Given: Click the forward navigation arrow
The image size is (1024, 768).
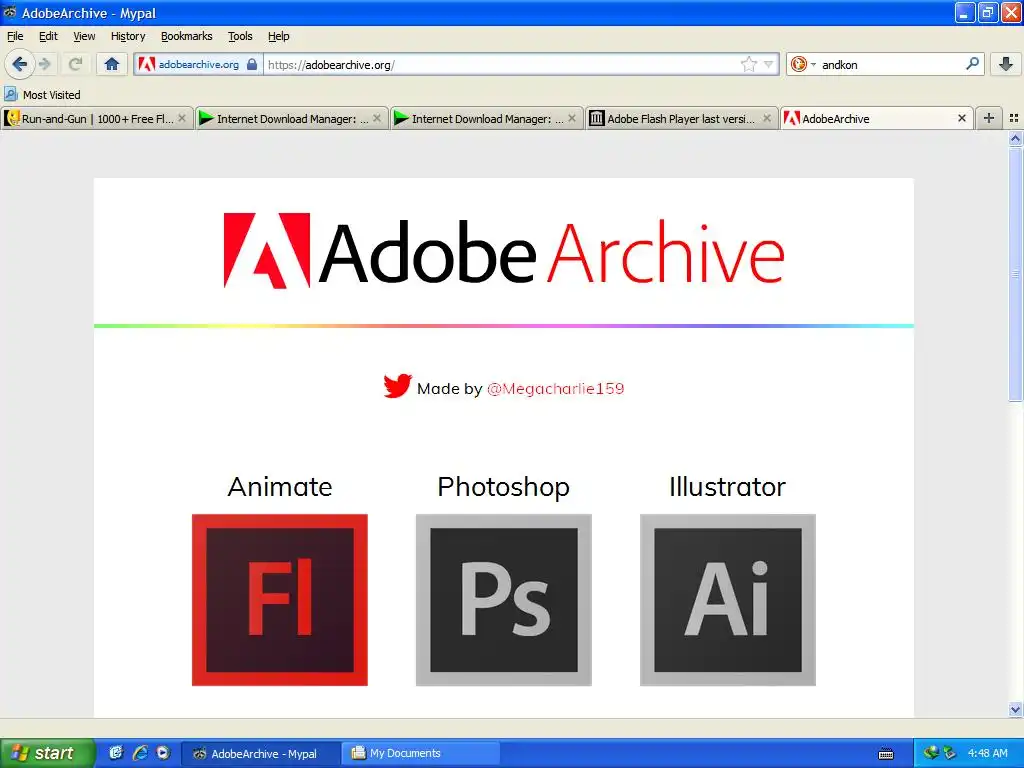Looking at the screenshot, I should [x=44, y=64].
